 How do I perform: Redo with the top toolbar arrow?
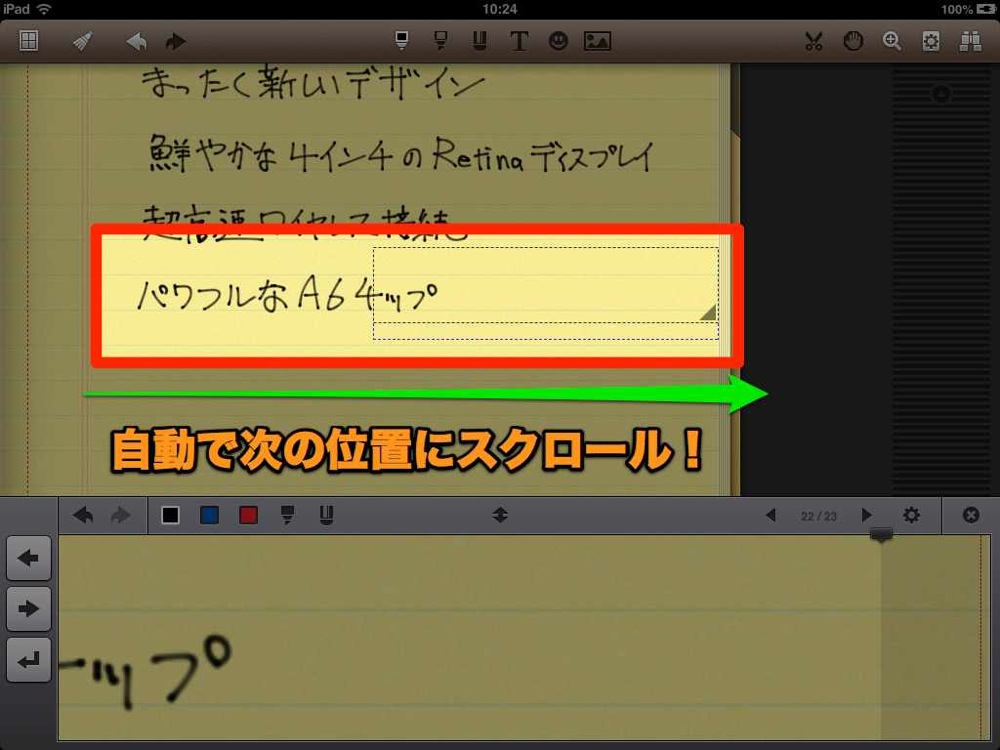175,42
